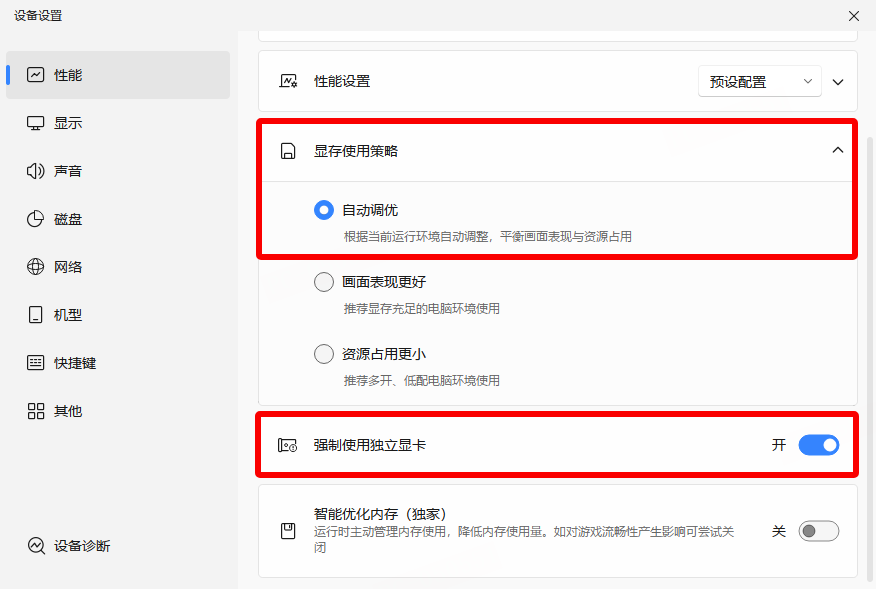This screenshot has width=876, height=589.
Task: Expand the 性能设置 section chevron
Action: 838,82
